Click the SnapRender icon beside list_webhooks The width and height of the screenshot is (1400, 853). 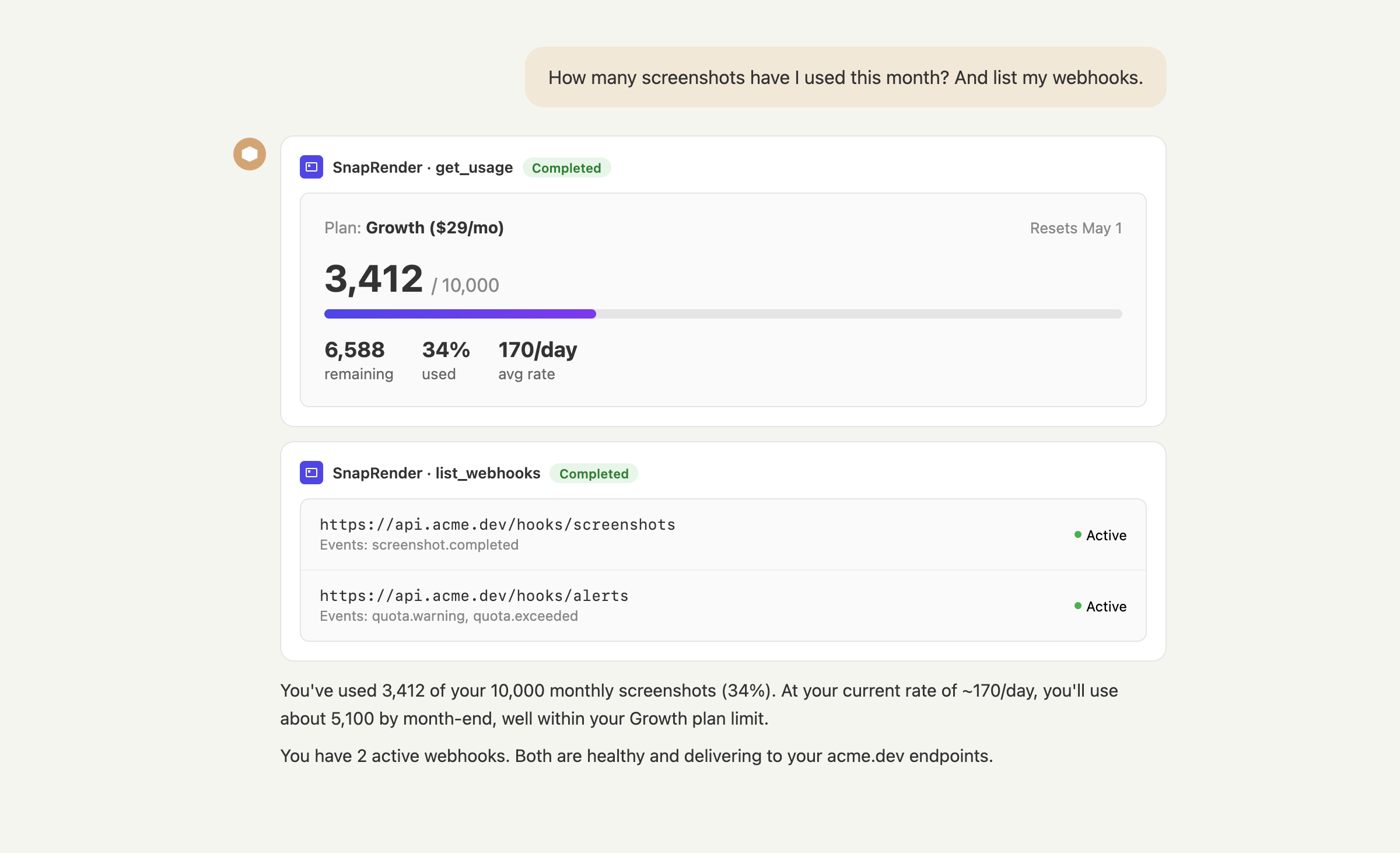[311, 473]
